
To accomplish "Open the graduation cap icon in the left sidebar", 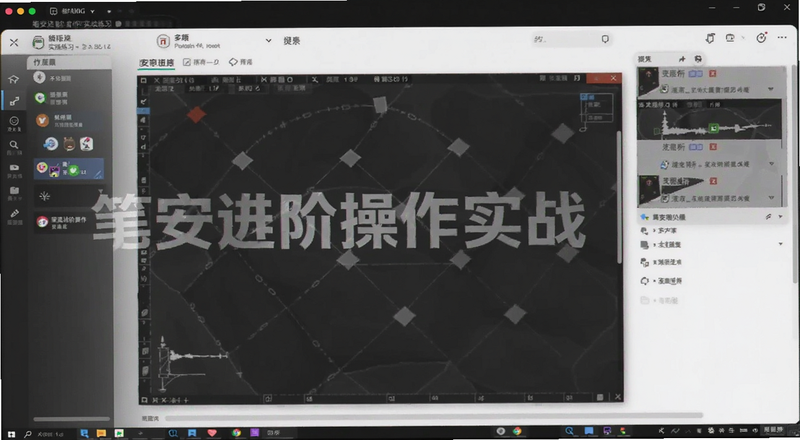I will click(x=14, y=79).
